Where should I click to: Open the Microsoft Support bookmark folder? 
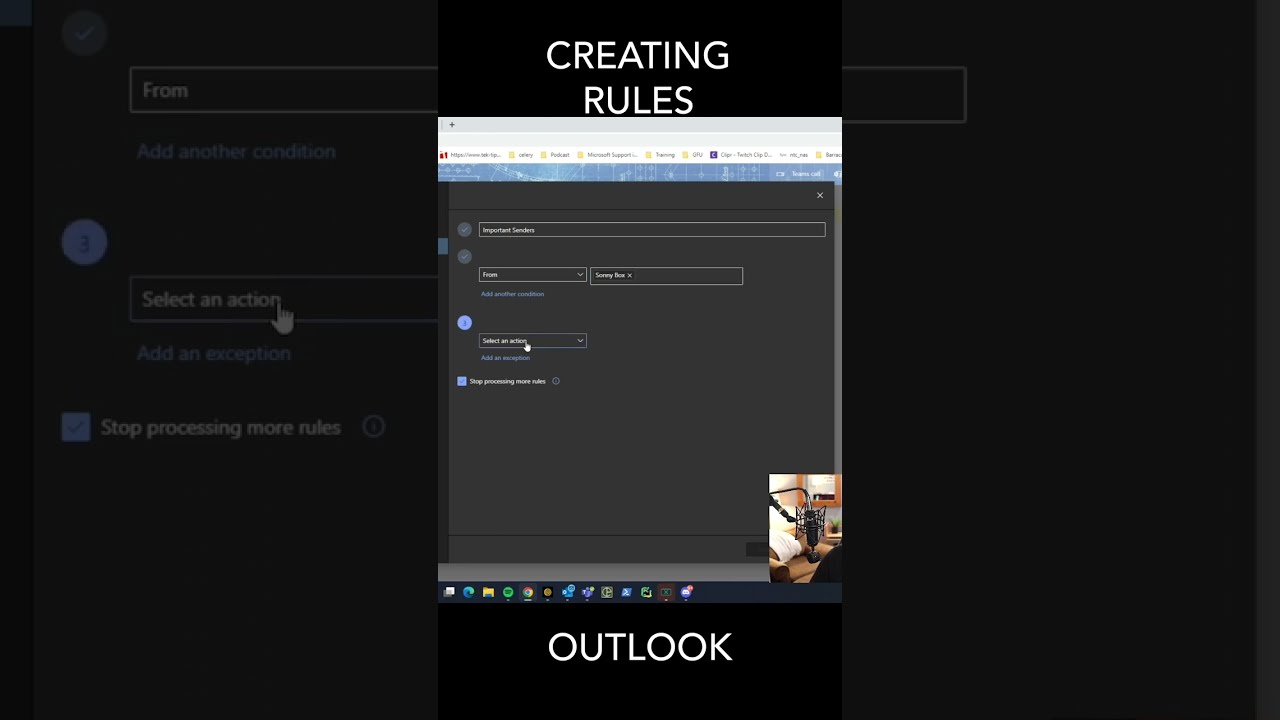(608, 155)
